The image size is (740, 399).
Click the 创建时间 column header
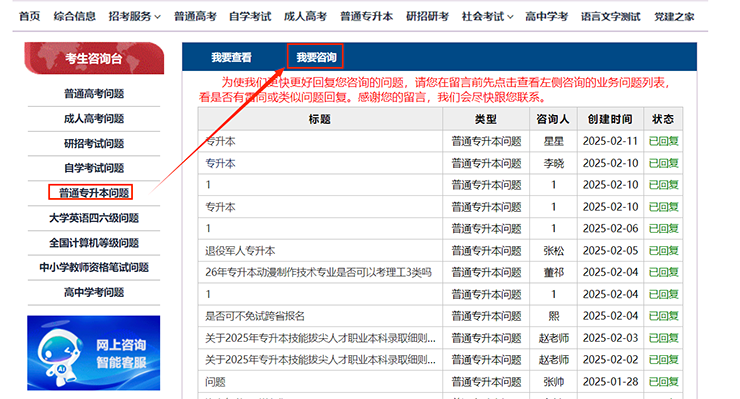click(x=610, y=119)
